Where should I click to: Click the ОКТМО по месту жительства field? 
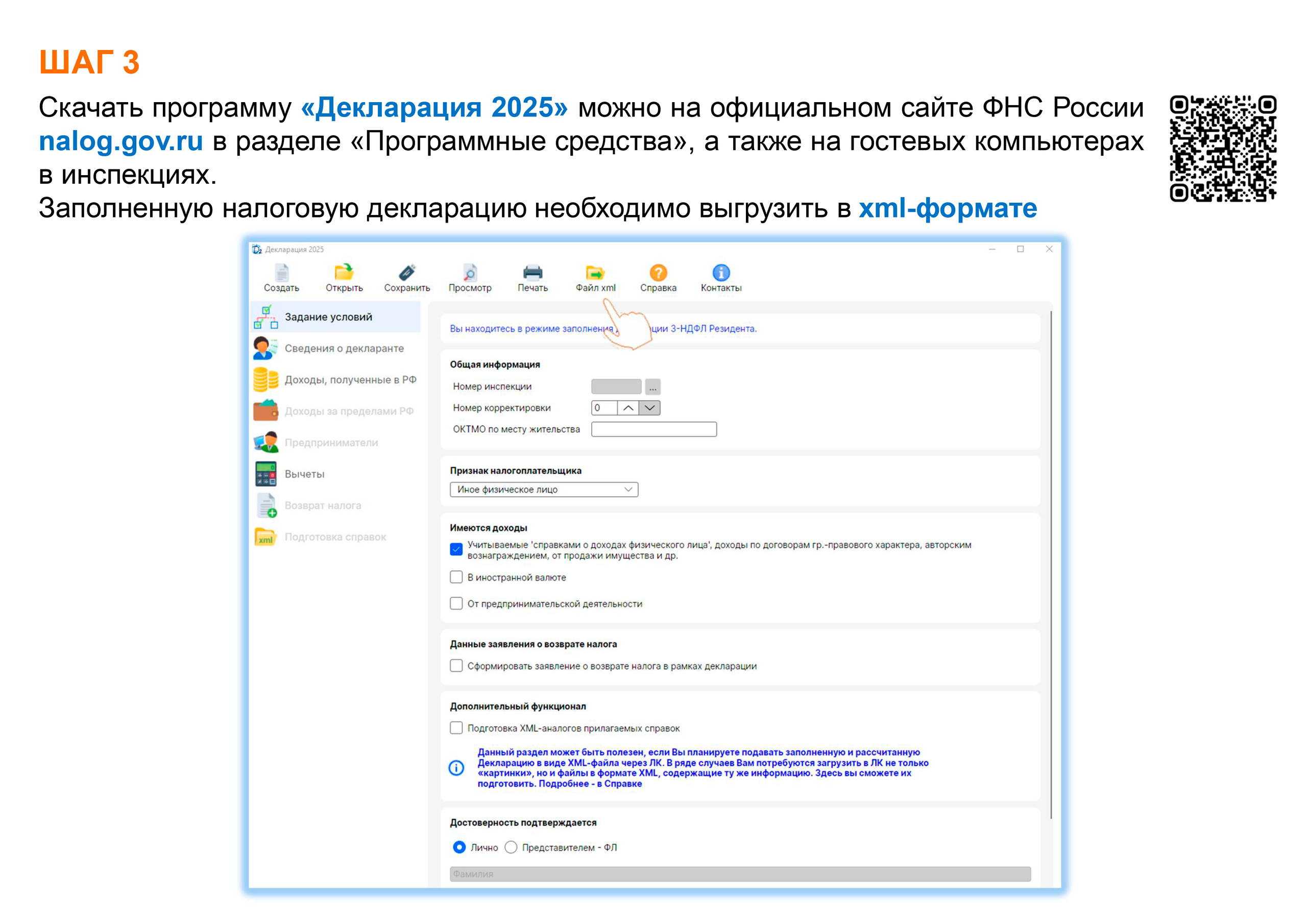point(653,429)
